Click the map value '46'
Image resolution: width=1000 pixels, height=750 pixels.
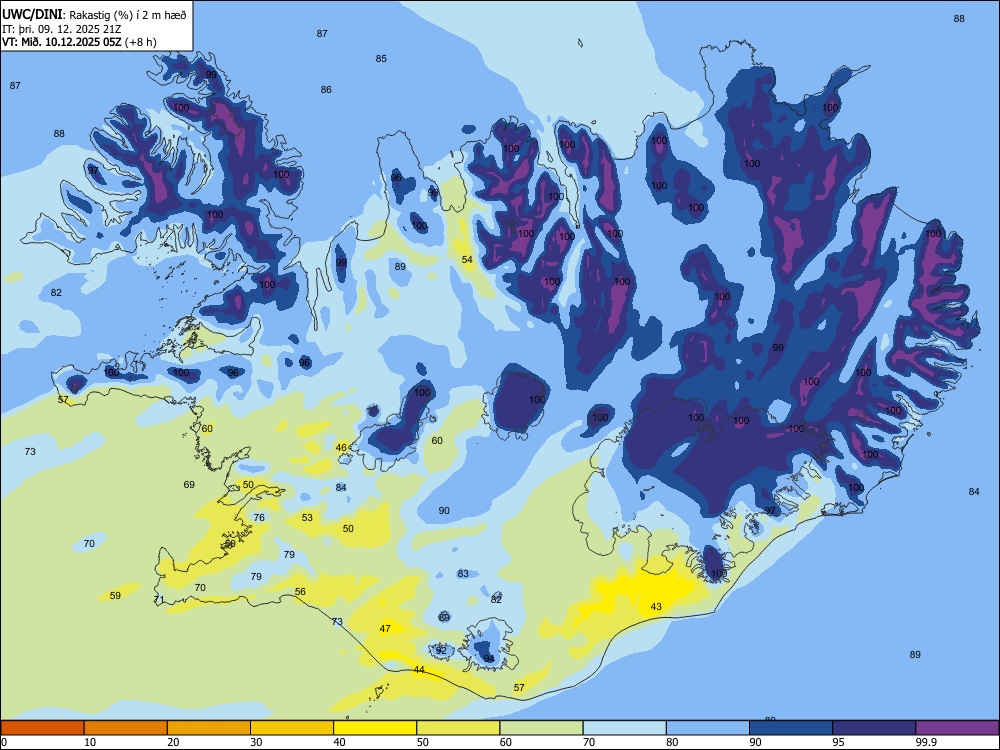click(x=341, y=448)
